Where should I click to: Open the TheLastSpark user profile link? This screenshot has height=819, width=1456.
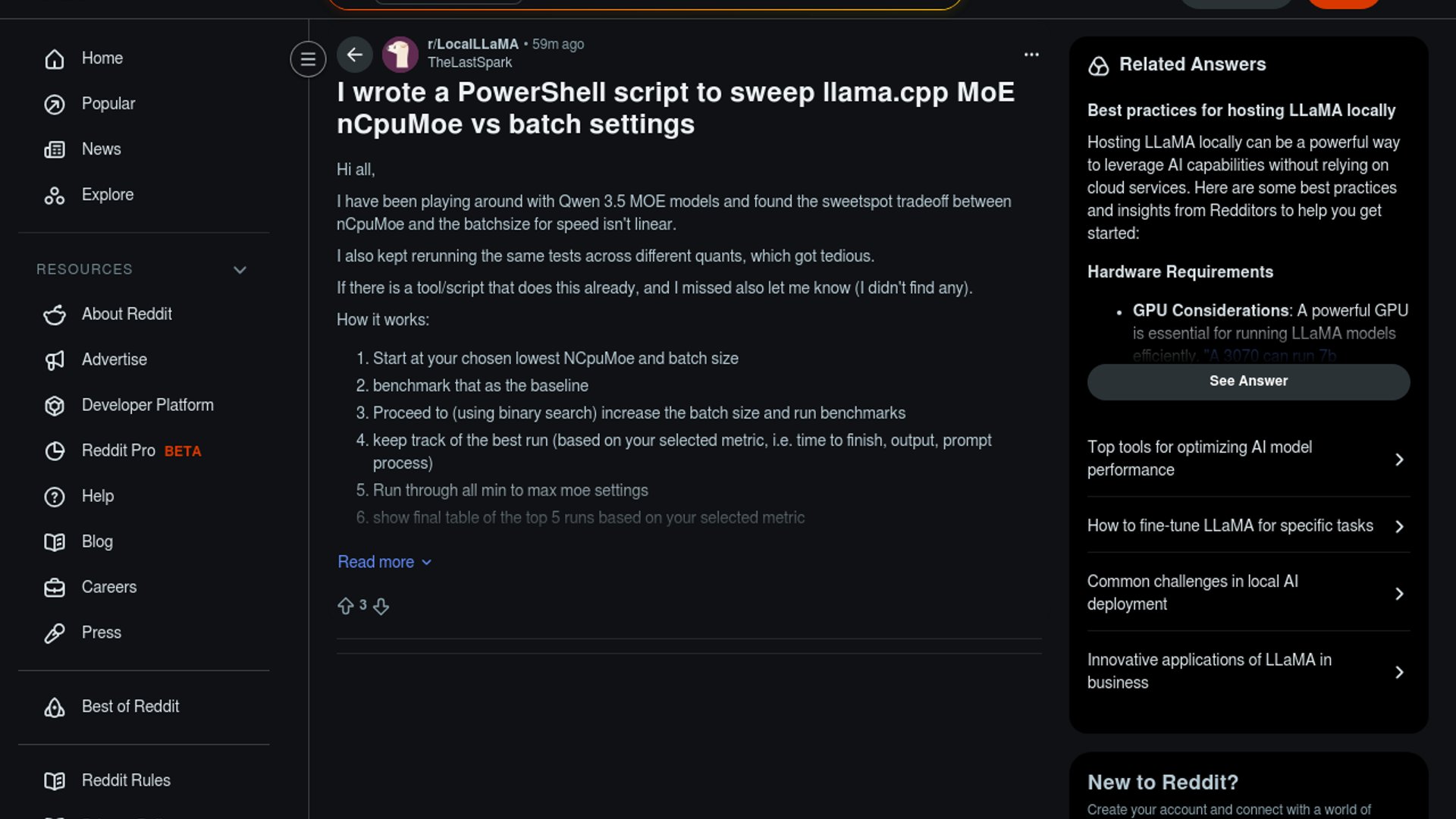pyautogui.click(x=469, y=63)
